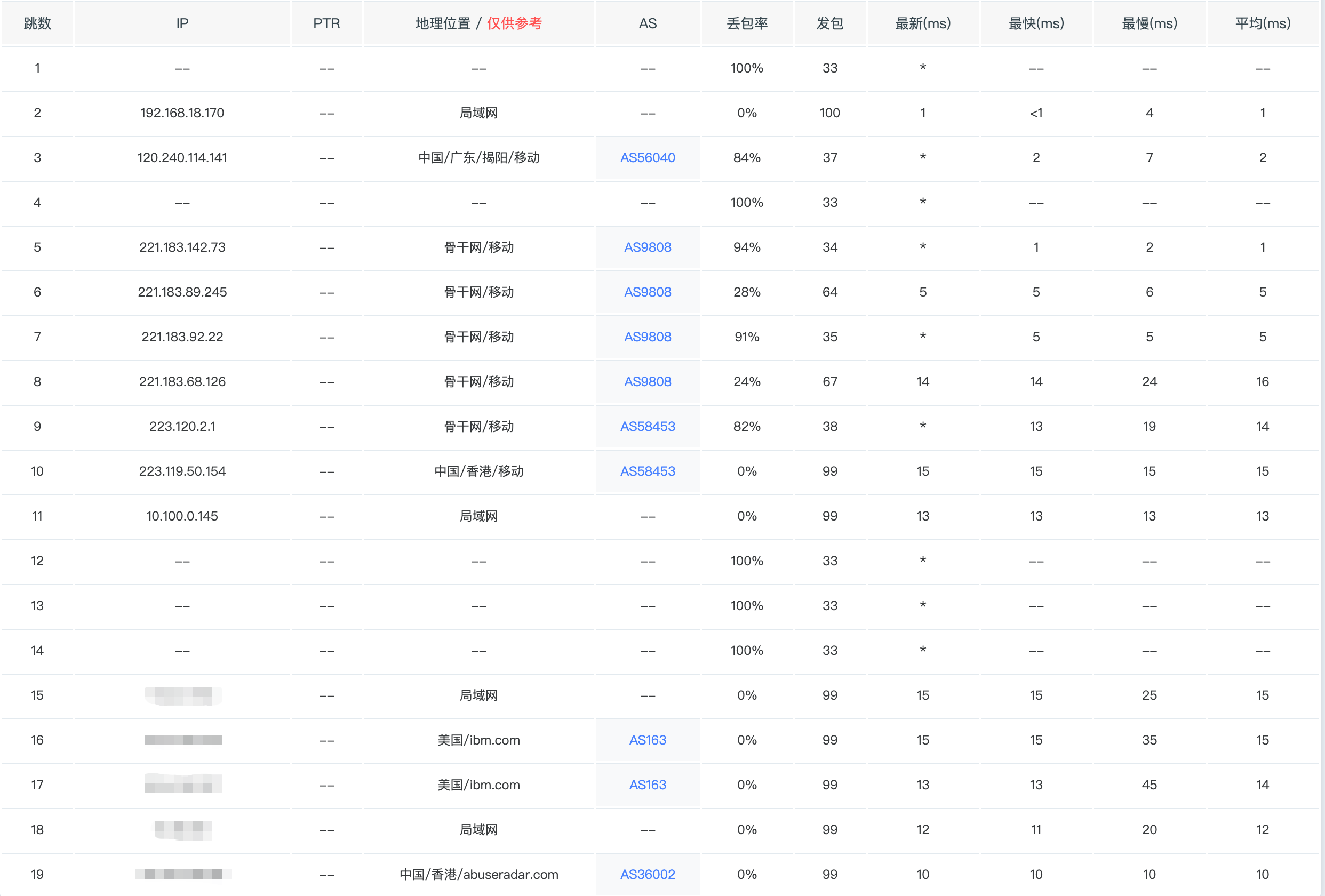Click AS58453 link for 223.119.50.154
The image size is (1325, 896).
pos(647,471)
